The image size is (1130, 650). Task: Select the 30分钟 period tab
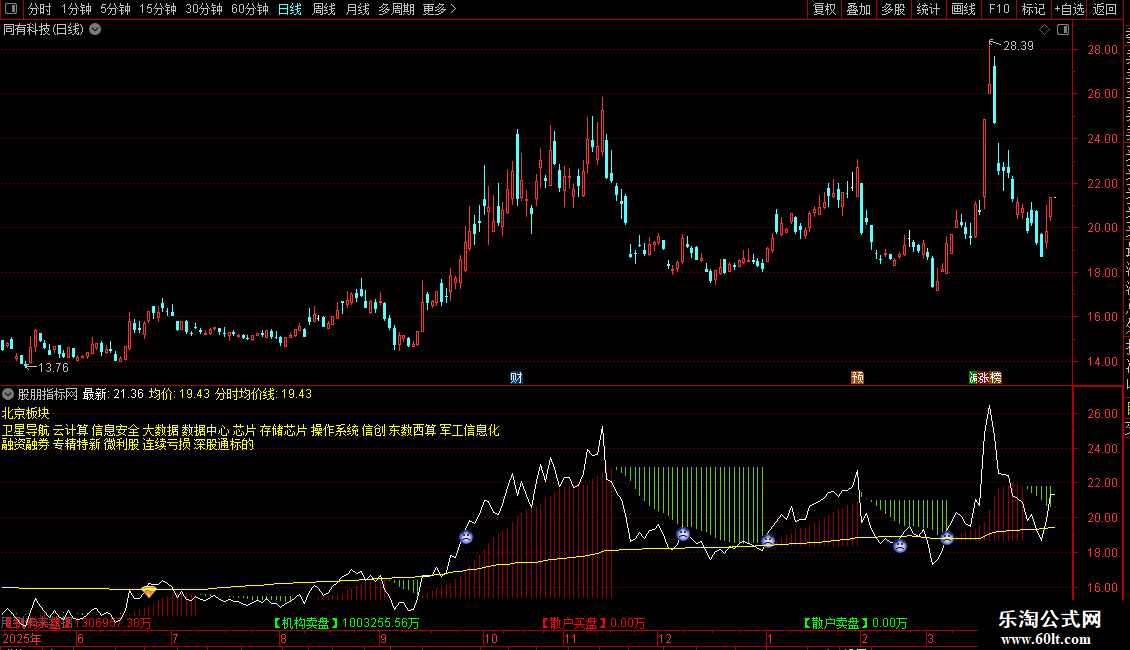[x=204, y=9]
